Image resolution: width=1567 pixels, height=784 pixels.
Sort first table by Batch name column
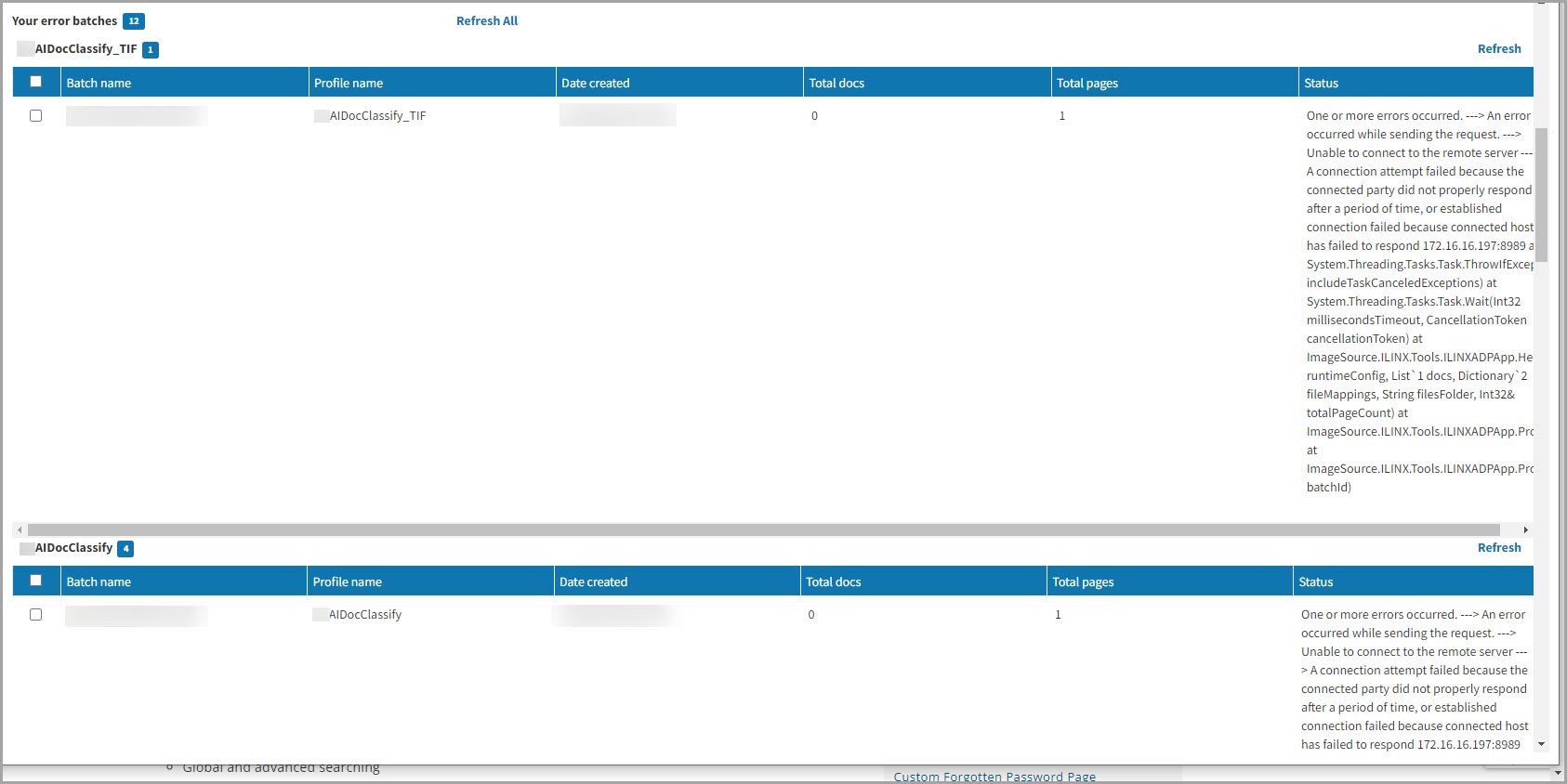click(x=99, y=83)
